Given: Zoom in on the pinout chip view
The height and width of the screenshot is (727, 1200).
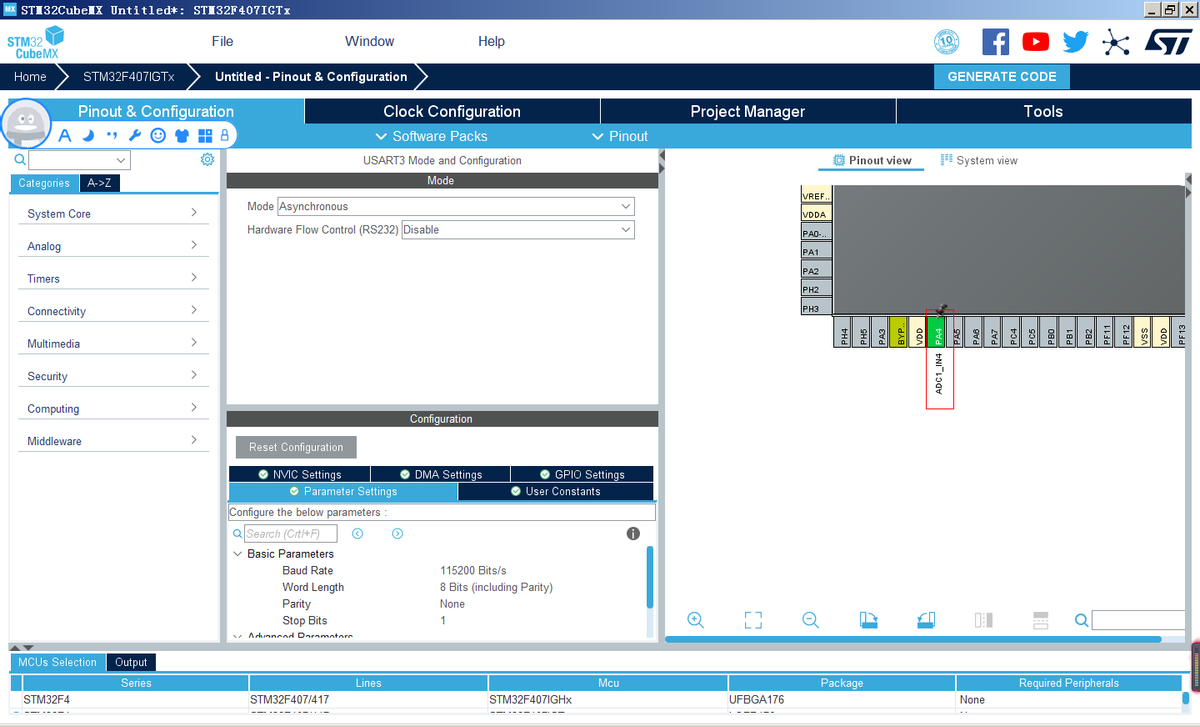Looking at the screenshot, I should (696, 620).
